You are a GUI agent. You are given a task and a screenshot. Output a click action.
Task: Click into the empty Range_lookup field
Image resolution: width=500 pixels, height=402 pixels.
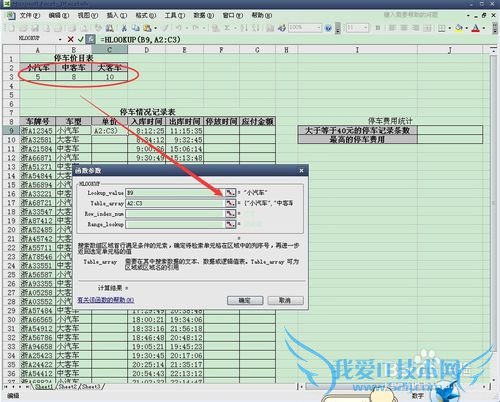pyautogui.click(x=175, y=224)
